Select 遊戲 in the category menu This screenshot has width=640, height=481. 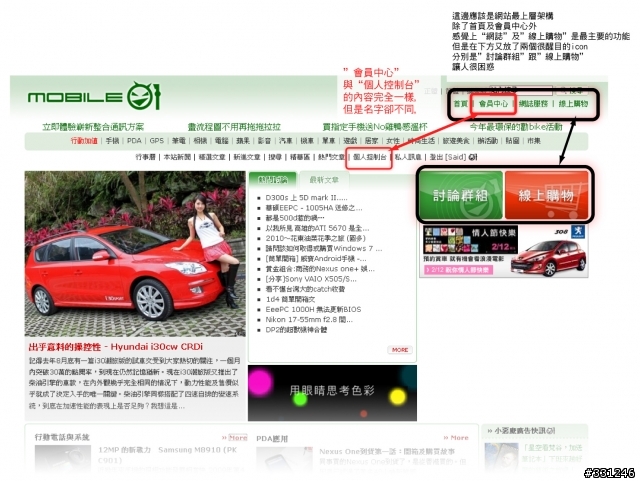click(x=350, y=141)
